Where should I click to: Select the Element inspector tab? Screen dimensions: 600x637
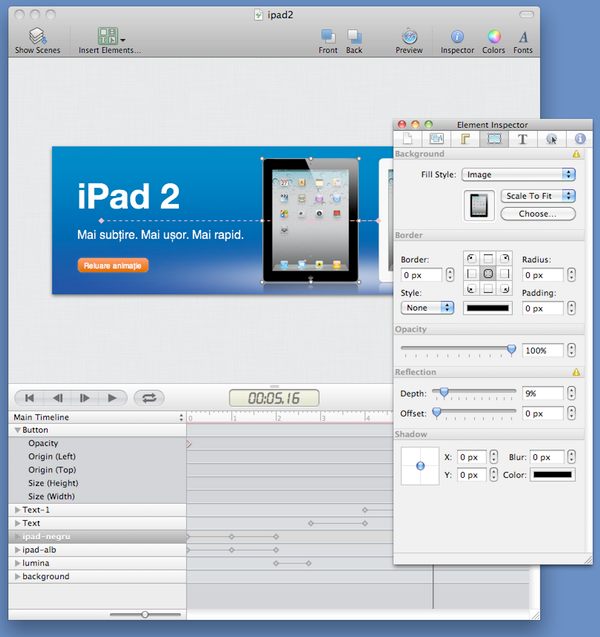[x=494, y=139]
